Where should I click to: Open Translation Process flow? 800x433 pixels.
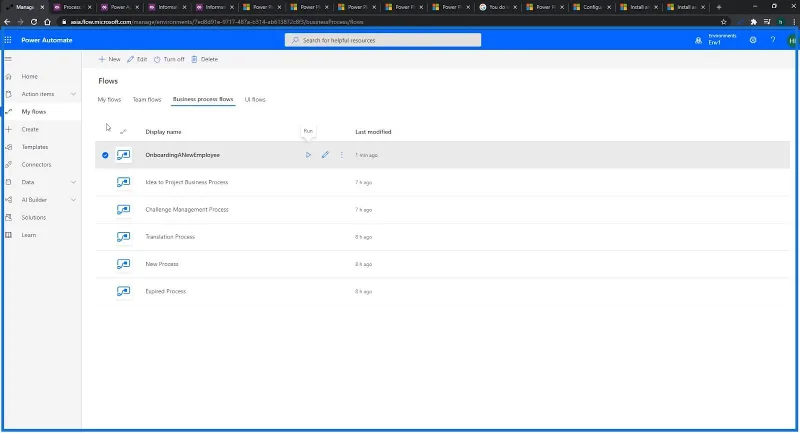pyautogui.click(x=170, y=237)
